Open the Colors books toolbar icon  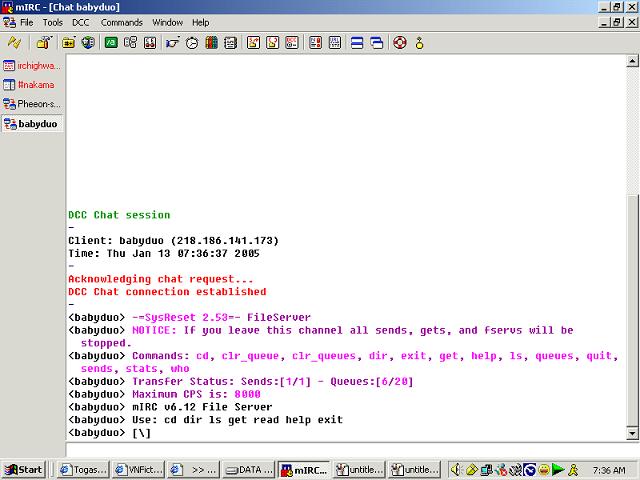pos(211,42)
